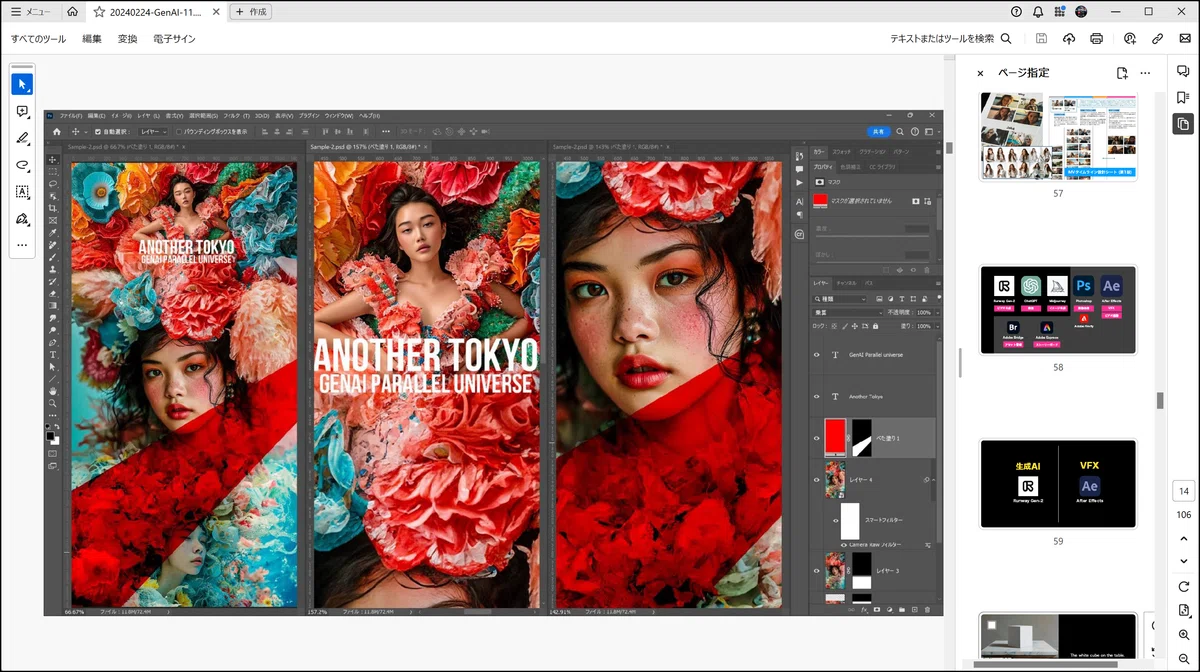
Task: Copy a share link via chain icon
Action: 1157,38
